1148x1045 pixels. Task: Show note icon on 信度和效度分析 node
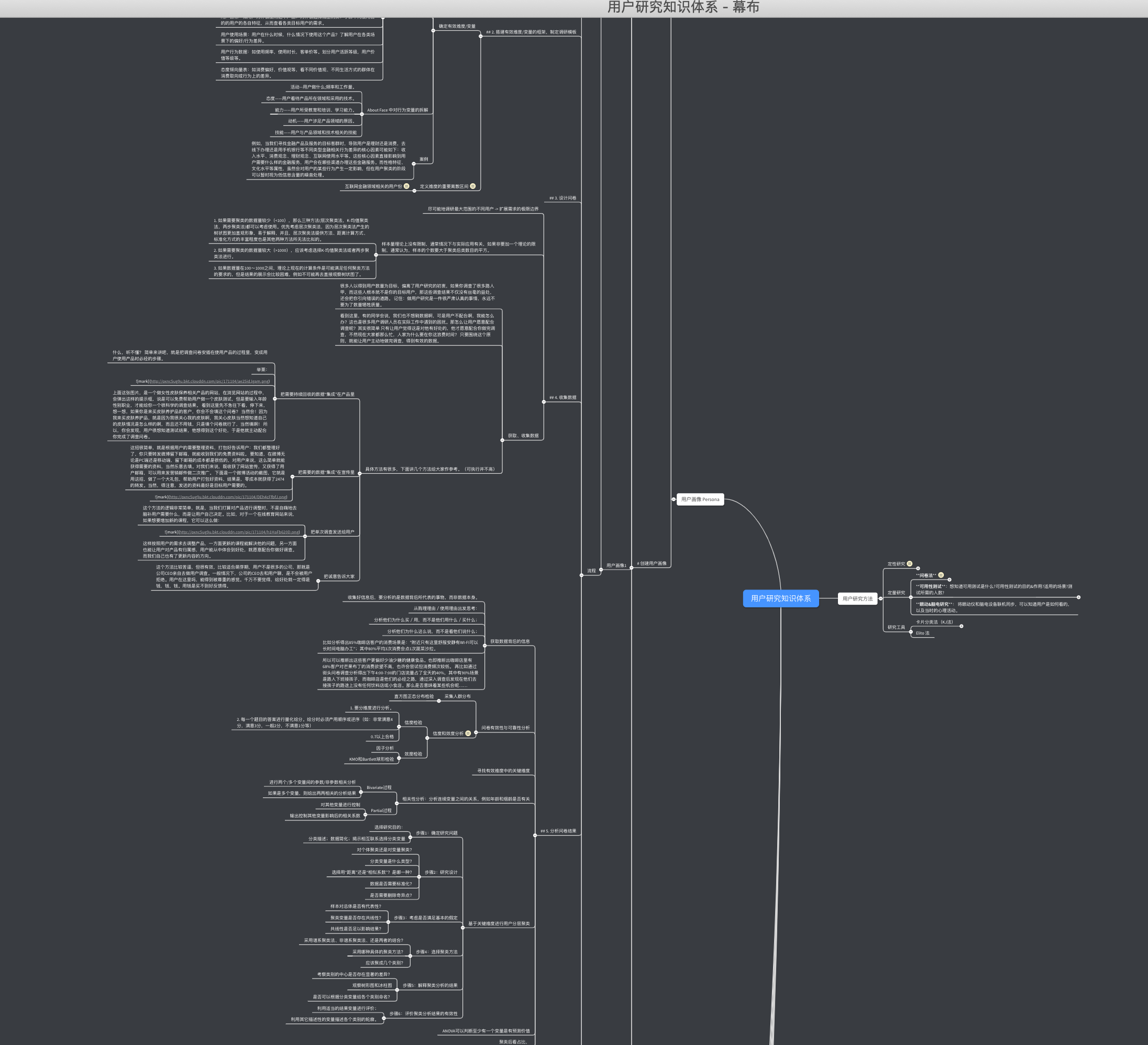[468, 733]
